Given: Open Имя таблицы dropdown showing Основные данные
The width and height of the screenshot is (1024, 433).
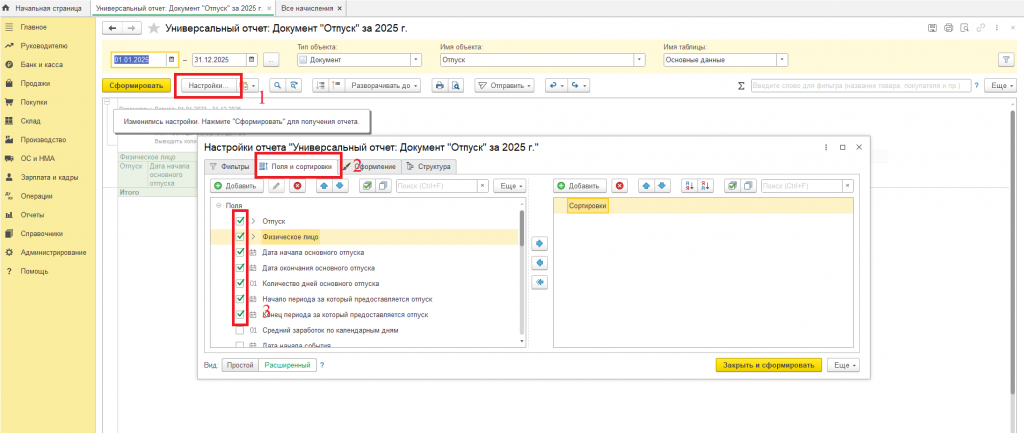Looking at the screenshot, I should pos(782,59).
